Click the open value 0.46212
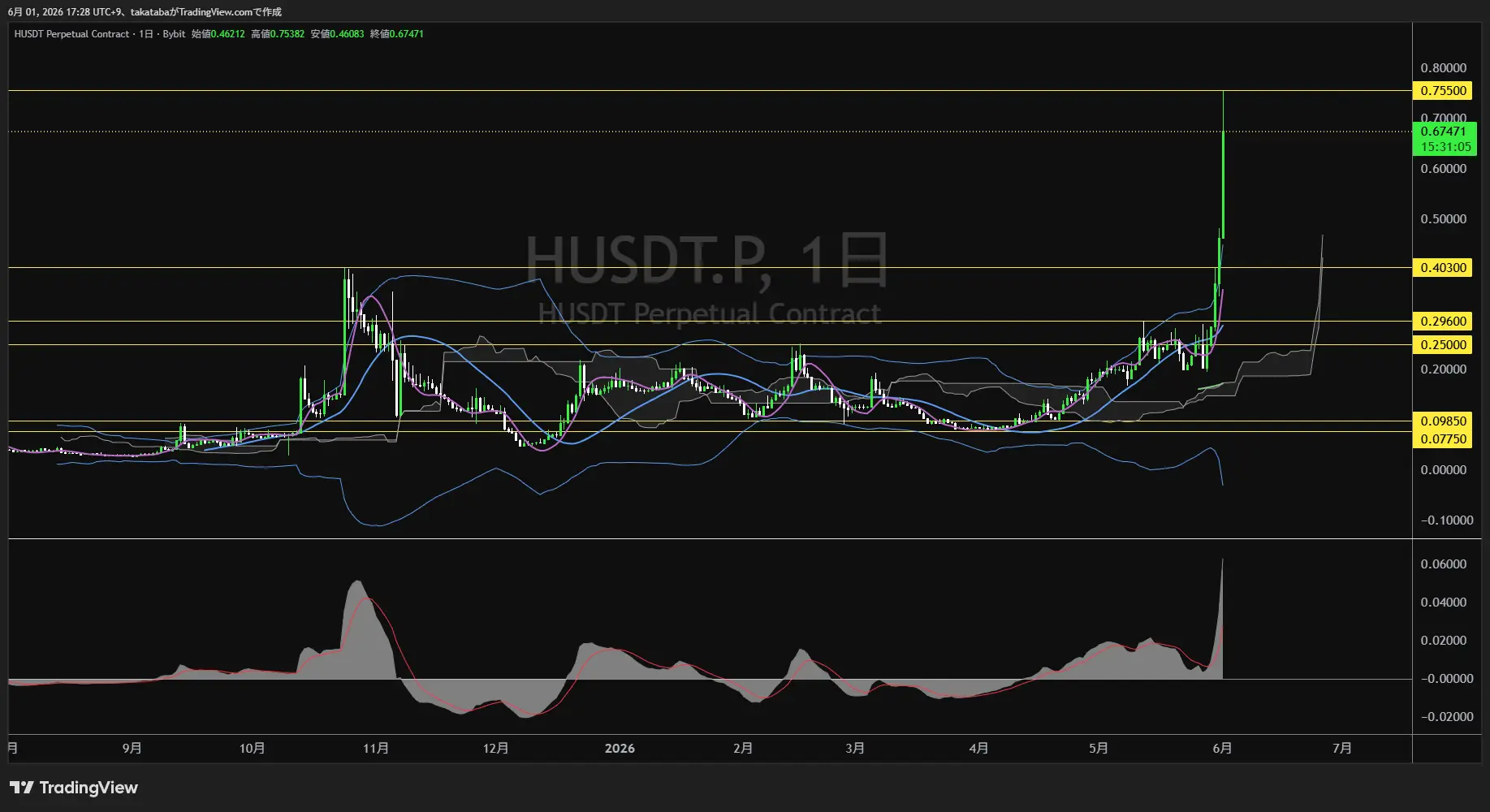This screenshot has height=812, width=1490. click(x=227, y=34)
